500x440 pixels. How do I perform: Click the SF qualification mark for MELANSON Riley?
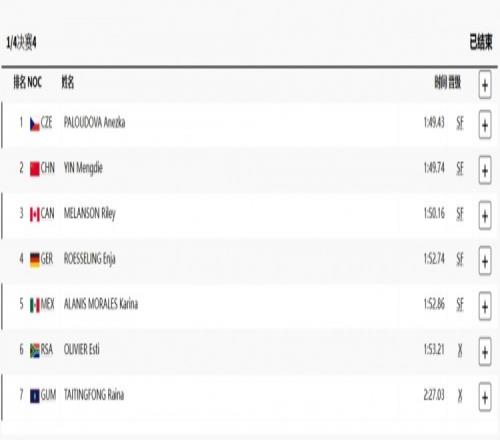pos(460,214)
